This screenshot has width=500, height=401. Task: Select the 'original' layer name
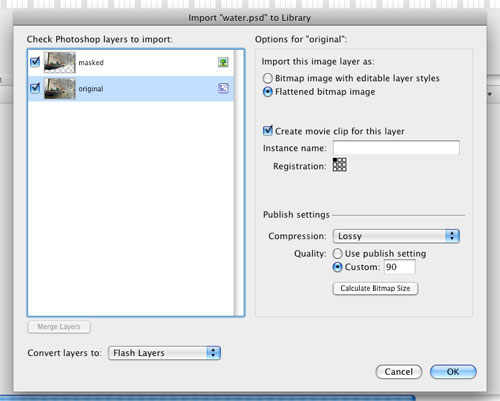click(91, 89)
